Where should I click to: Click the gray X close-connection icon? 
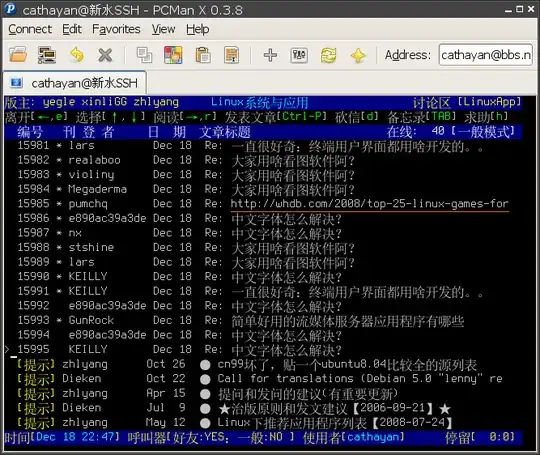pyautogui.click(x=105, y=55)
